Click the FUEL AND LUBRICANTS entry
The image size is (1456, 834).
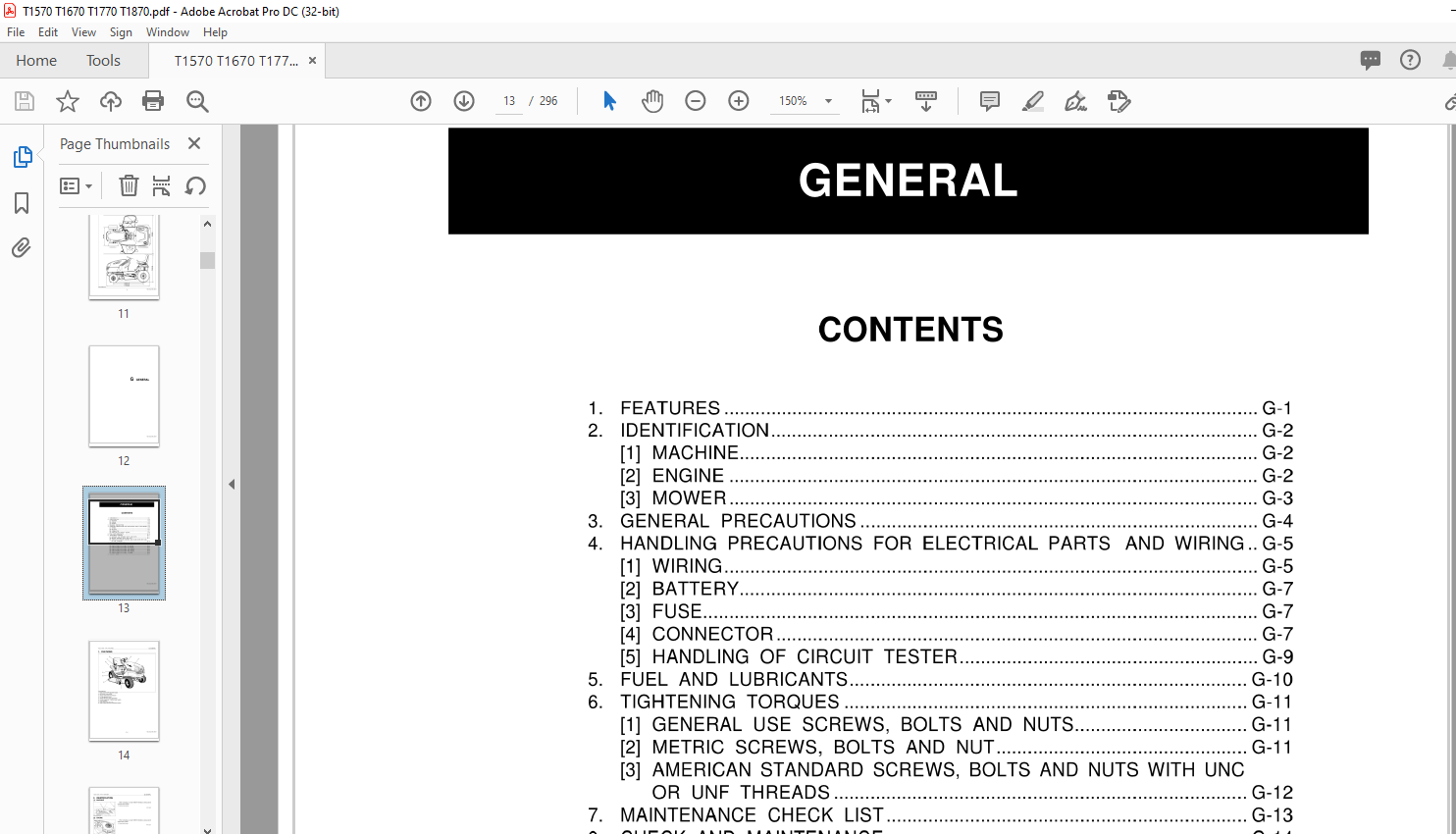pos(940,679)
